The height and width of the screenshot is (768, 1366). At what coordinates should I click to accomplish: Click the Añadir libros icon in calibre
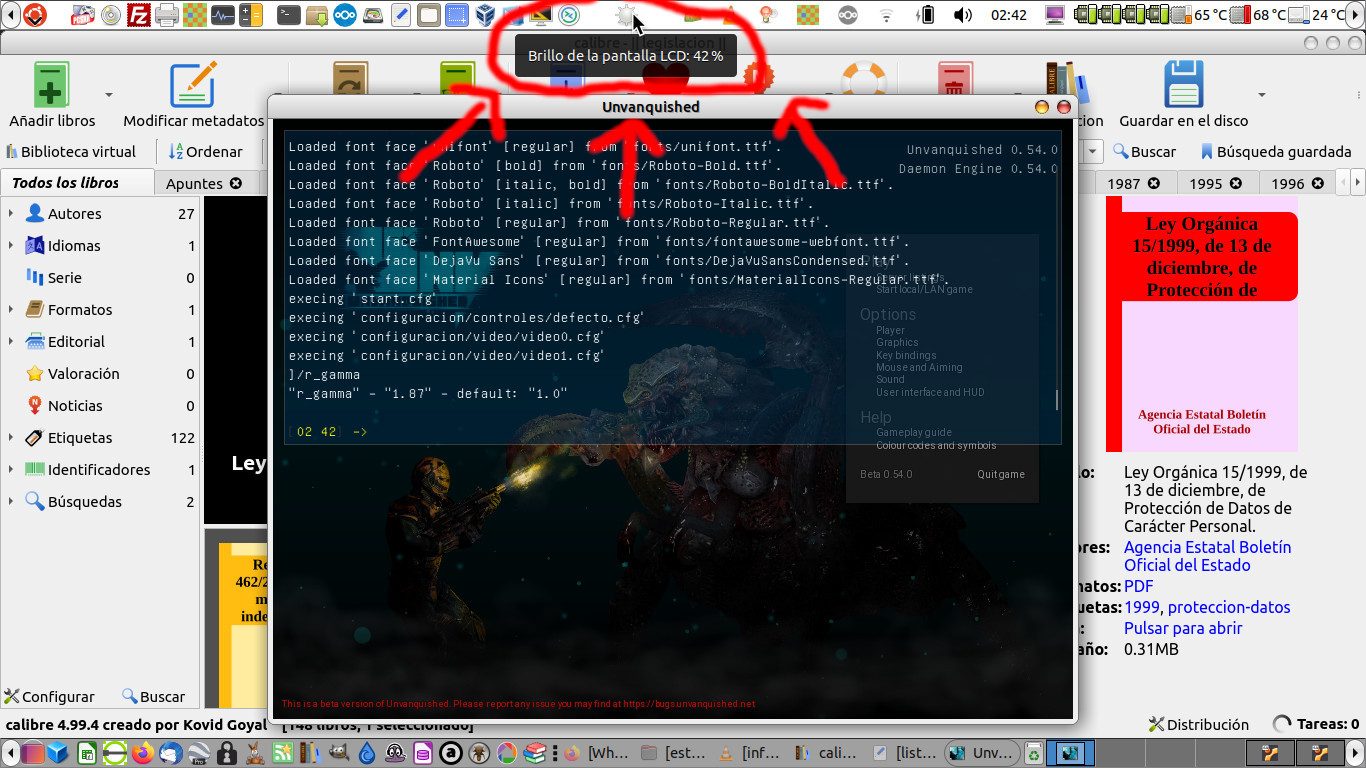[x=52, y=85]
